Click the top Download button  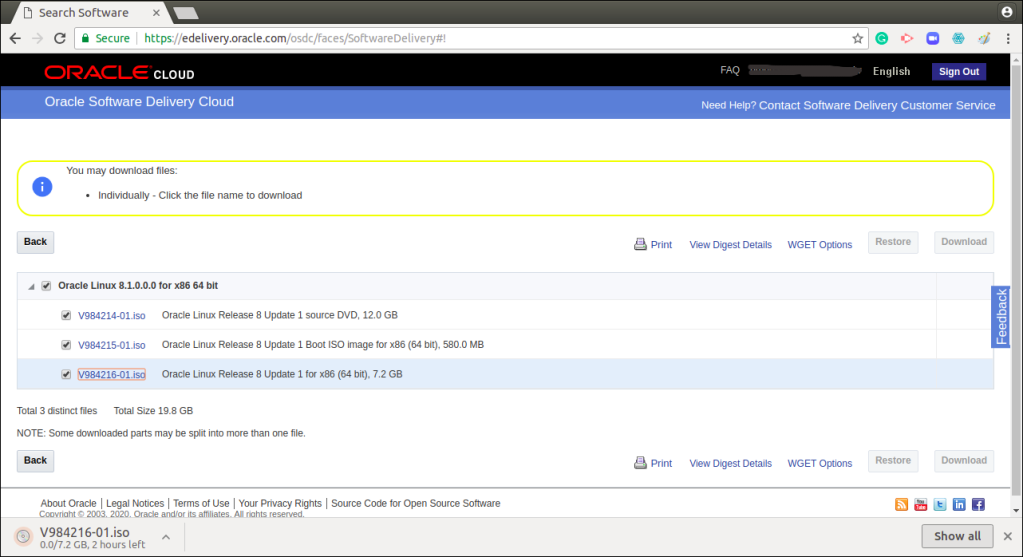click(x=964, y=242)
